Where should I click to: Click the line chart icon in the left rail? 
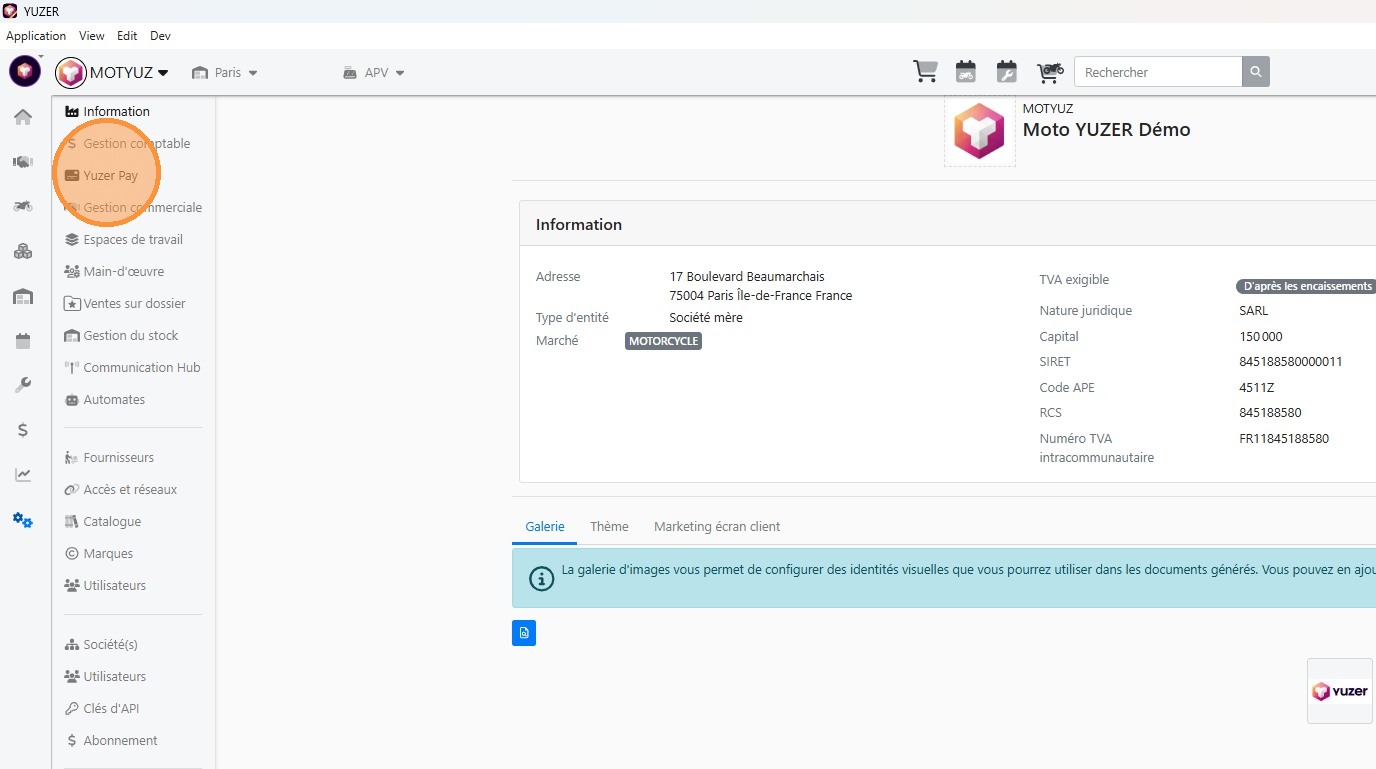pos(23,475)
